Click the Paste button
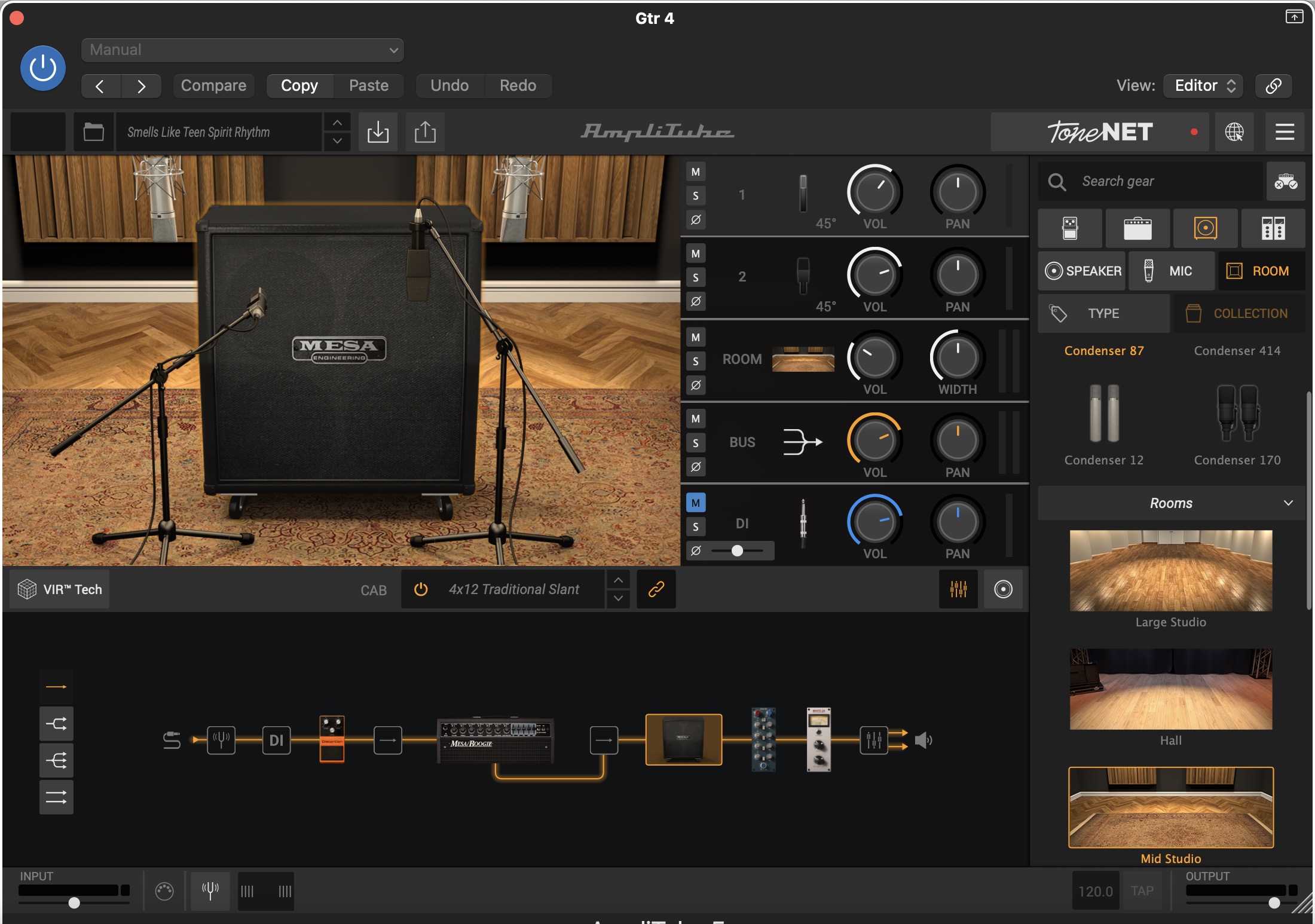 tap(369, 86)
